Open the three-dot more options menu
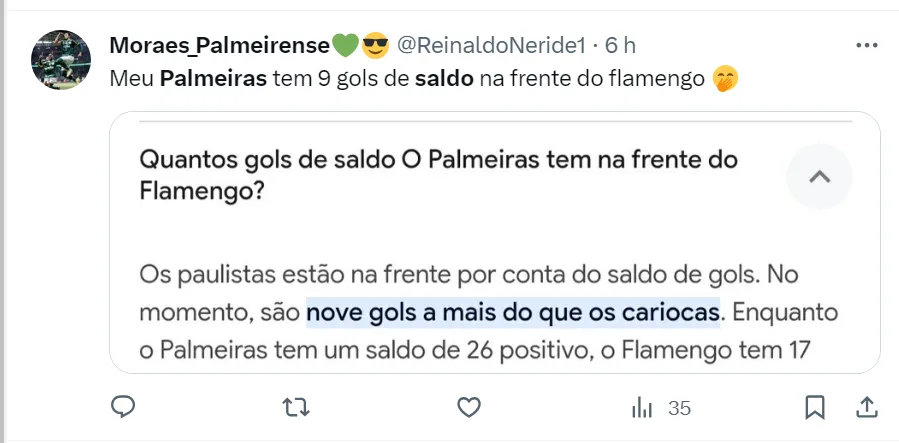 866,45
